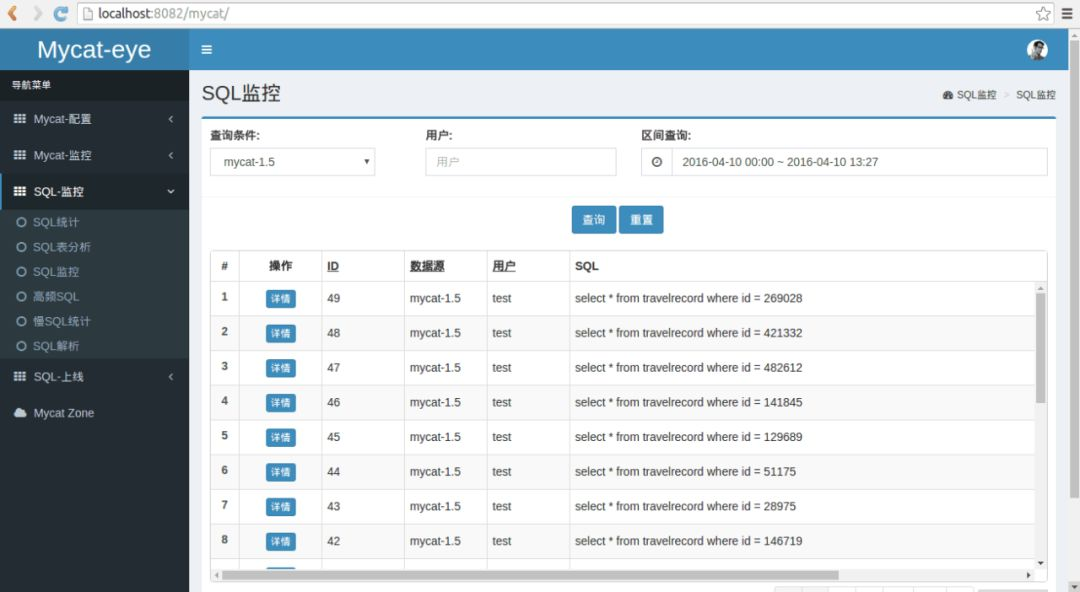Viewport: 1080px width, 592px height.
Task: Toggle the sidebar with the hamburger icon
Action: [x=207, y=50]
